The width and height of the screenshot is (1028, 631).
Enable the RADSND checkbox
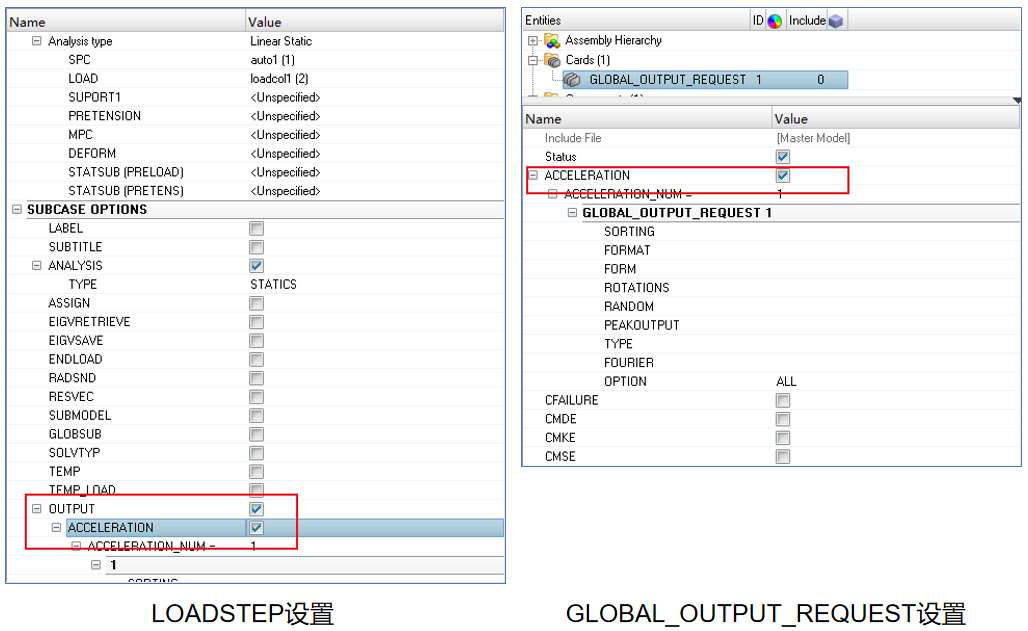pos(256,378)
